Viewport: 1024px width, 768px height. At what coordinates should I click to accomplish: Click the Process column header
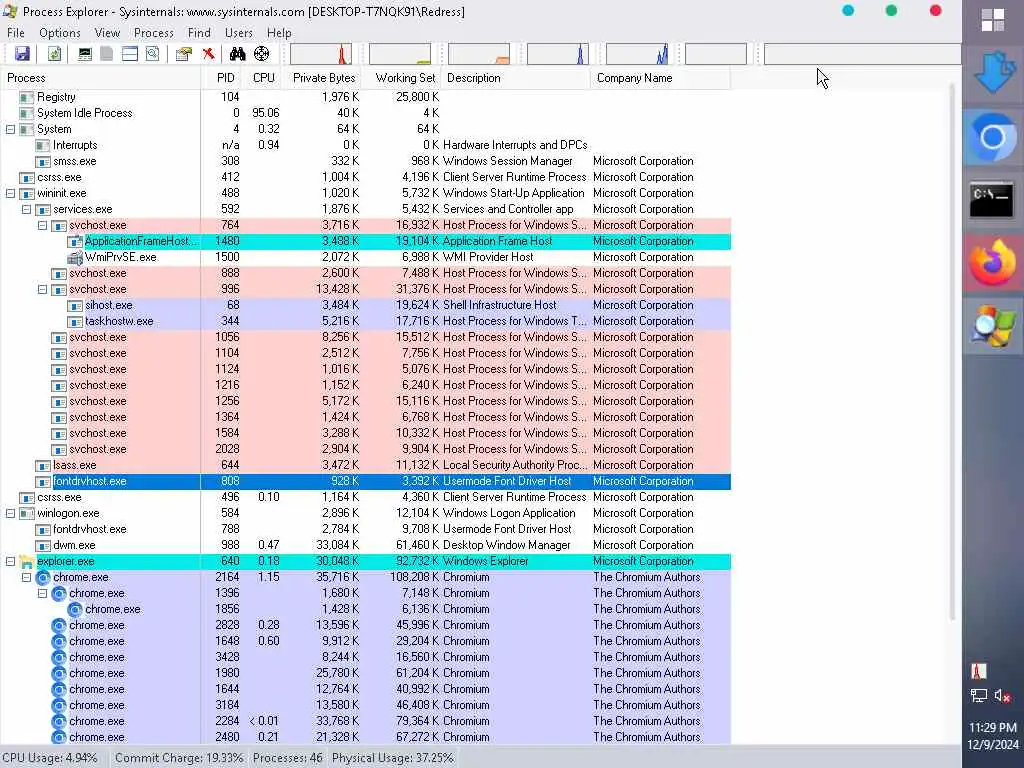pos(100,78)
